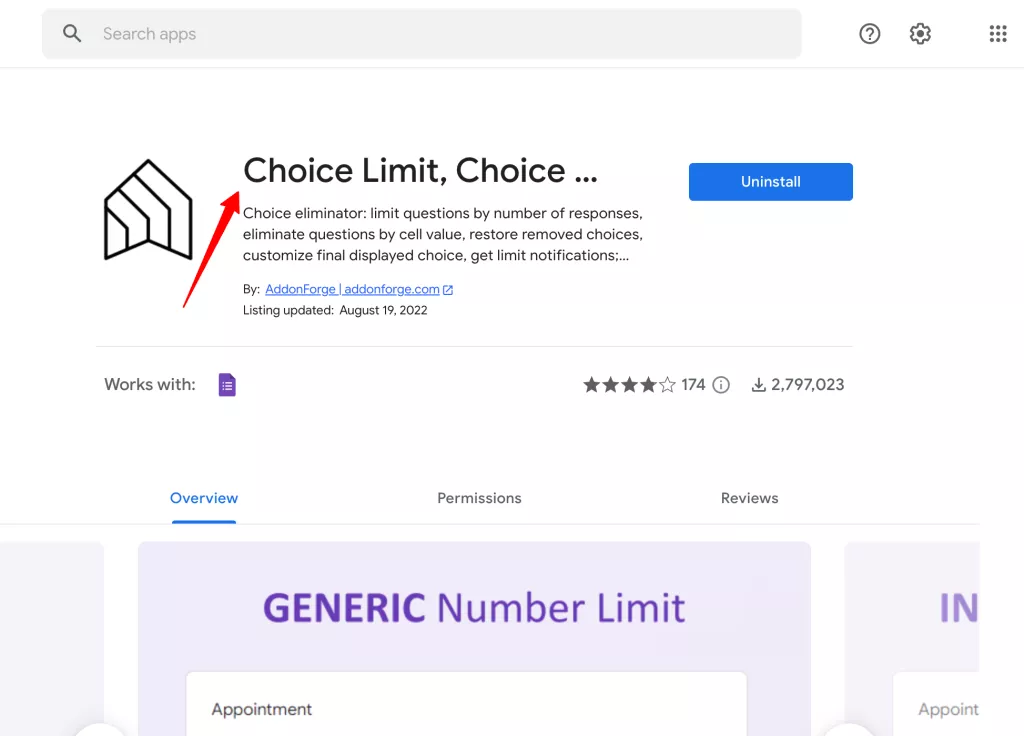Click the download count icon

tap(758, 384)
